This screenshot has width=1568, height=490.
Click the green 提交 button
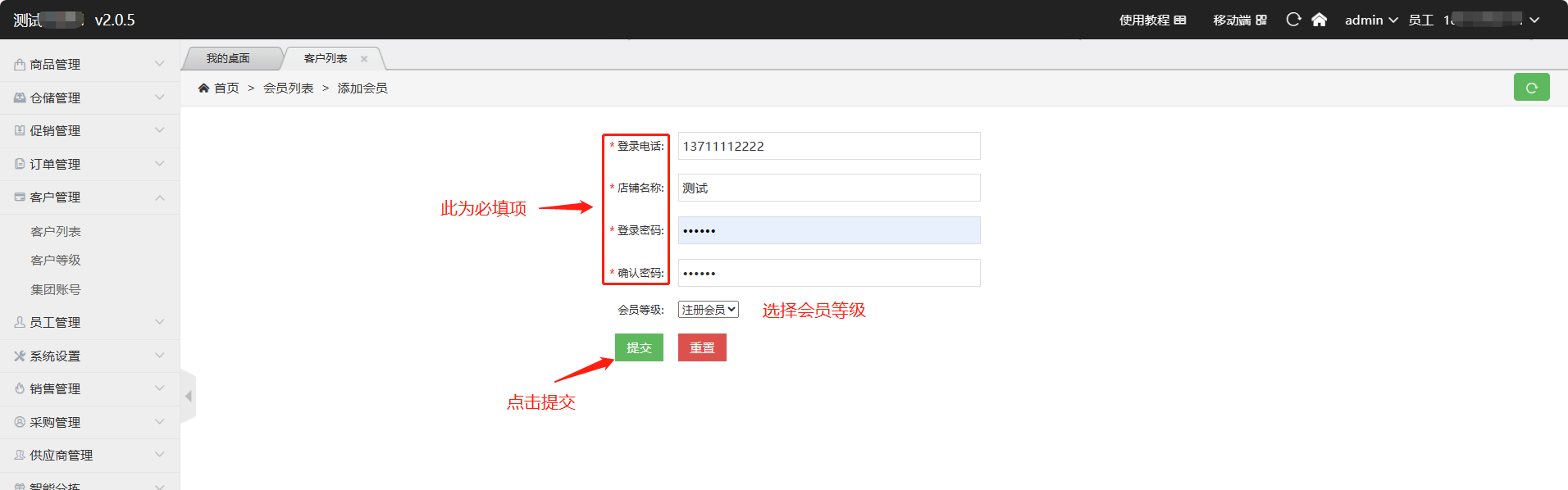[639, 347]
